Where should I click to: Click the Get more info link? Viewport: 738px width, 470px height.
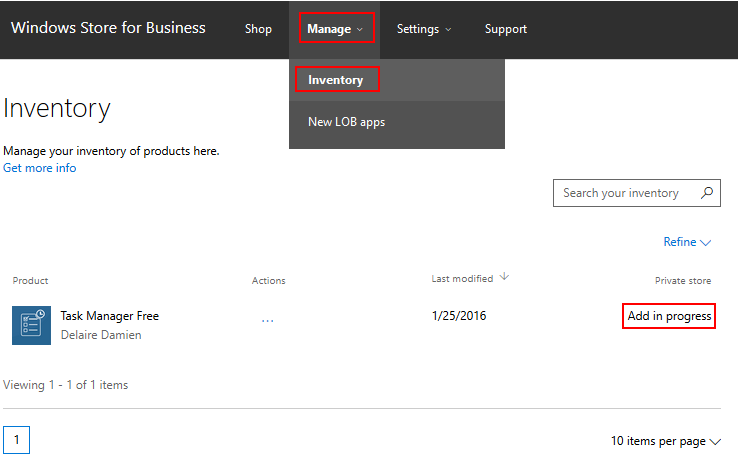(x=39, y=168)
